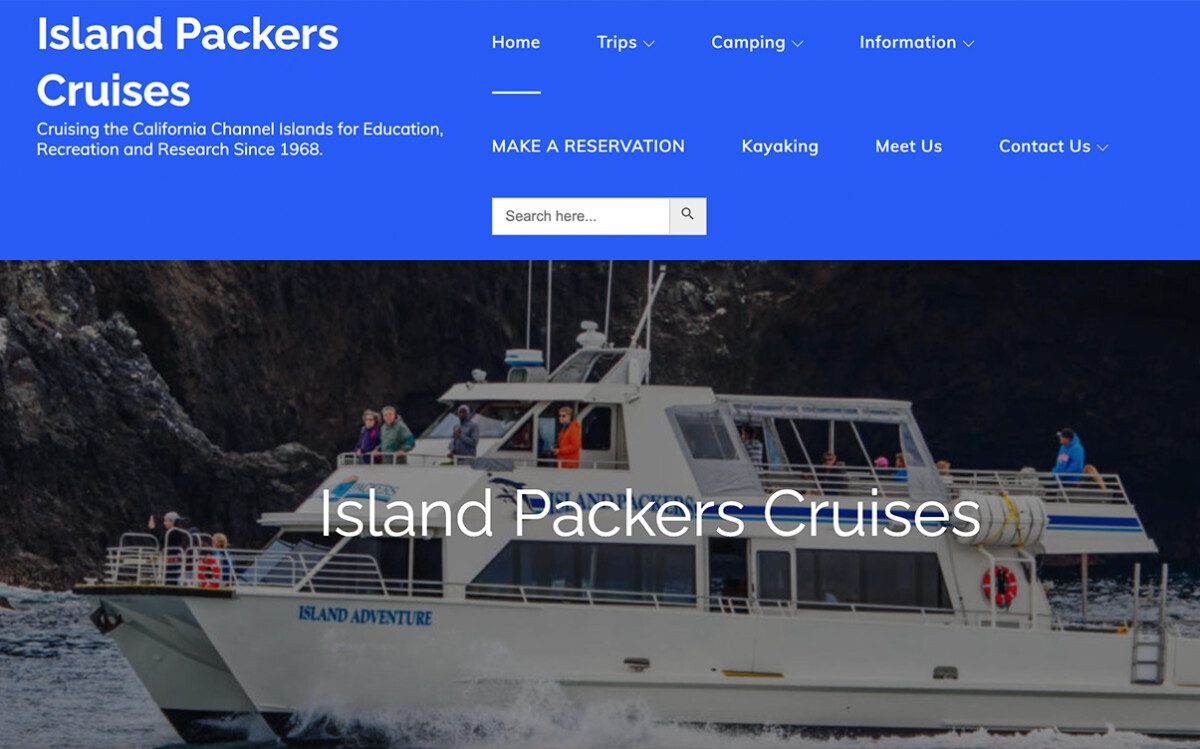Open the Contact Us menu label
Image resolution: width=1200 pixels, height=749 pixels.
click(x=1045, y=146)
